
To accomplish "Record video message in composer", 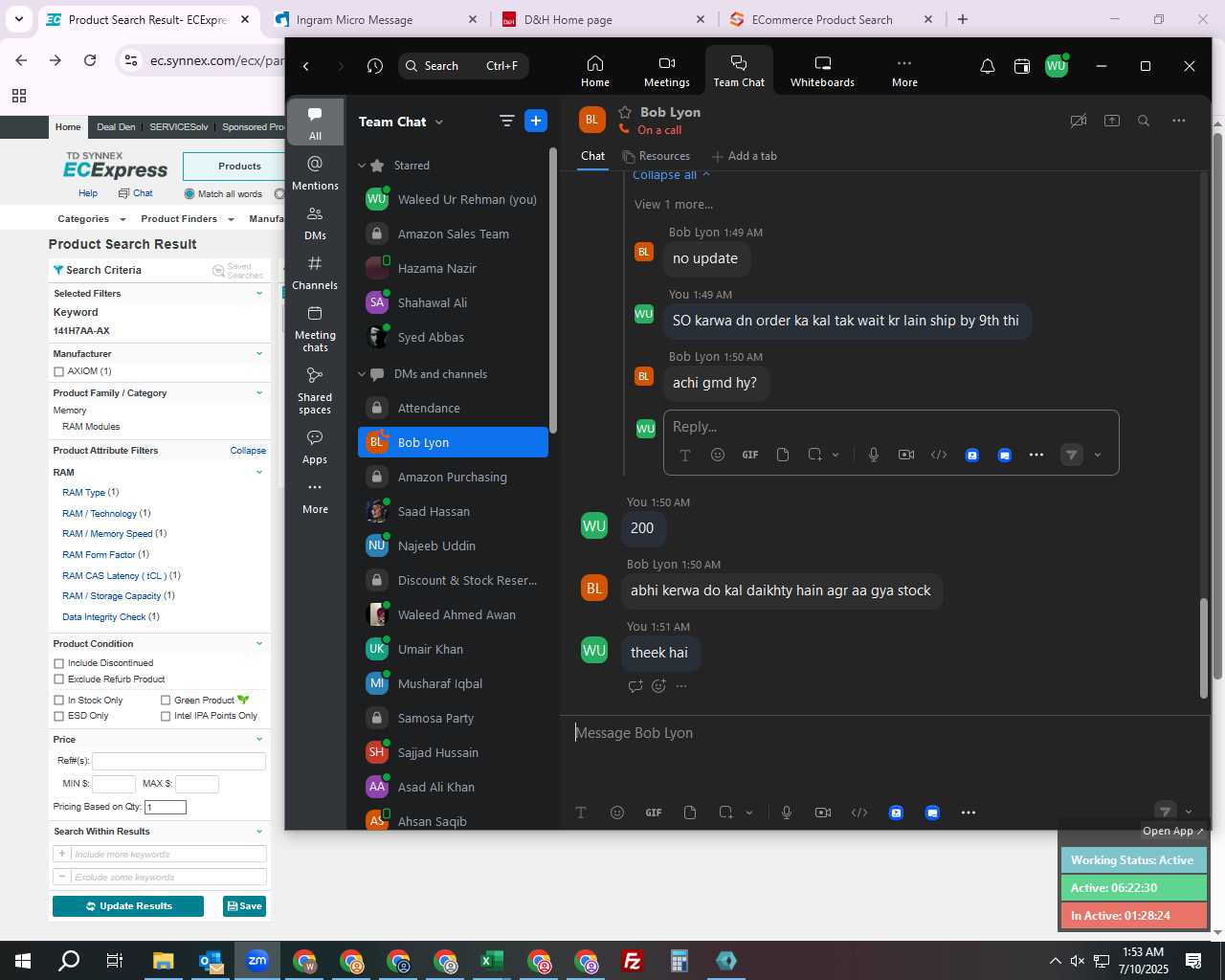I will (823, 813).
